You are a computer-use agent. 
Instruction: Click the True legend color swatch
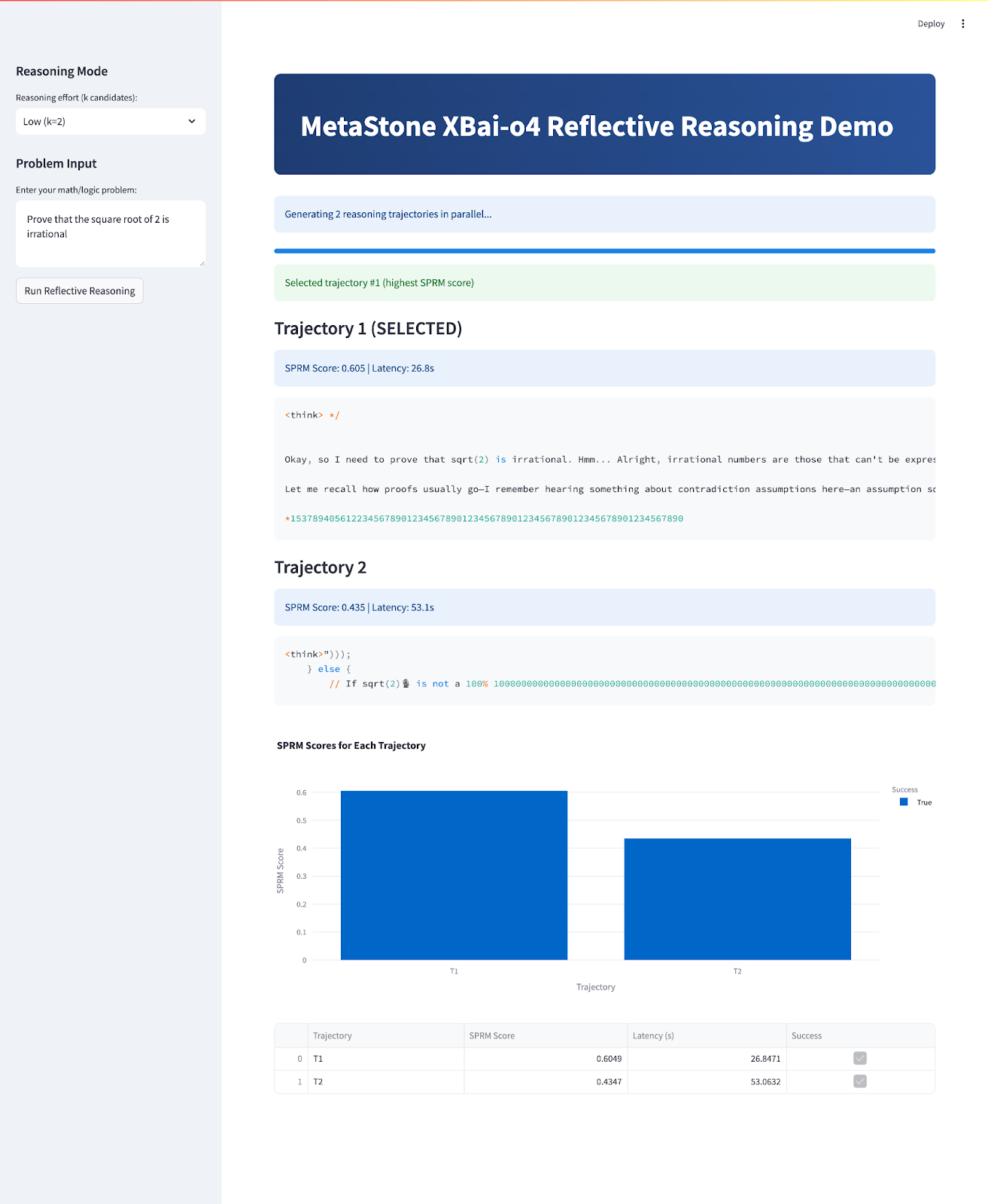click(904, 802)
